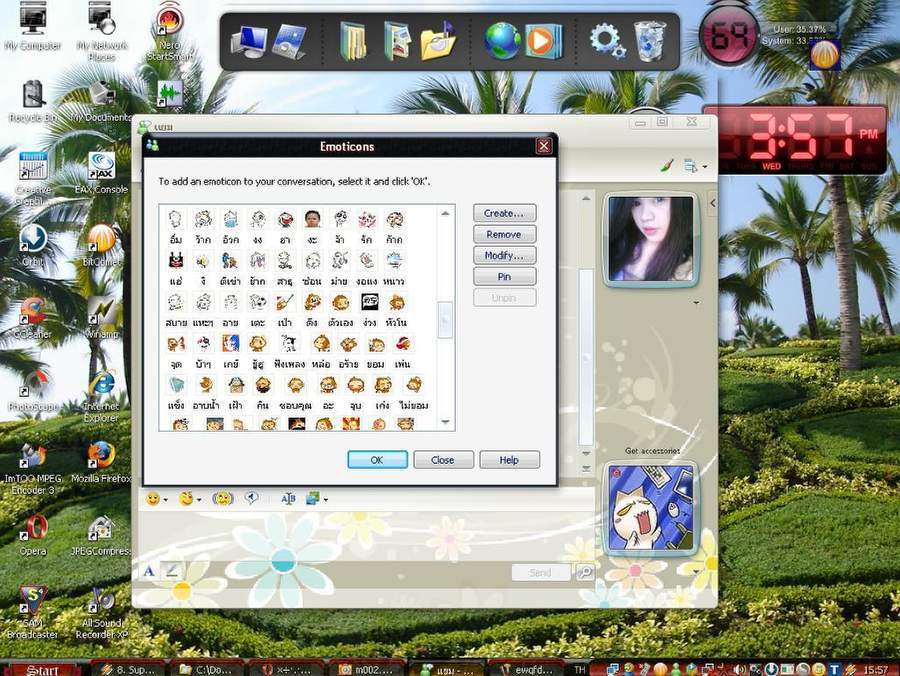The image size is (900, 676).
Task: Click emoticon list scrollbar up arrow
Action: [x=445, y=213]
